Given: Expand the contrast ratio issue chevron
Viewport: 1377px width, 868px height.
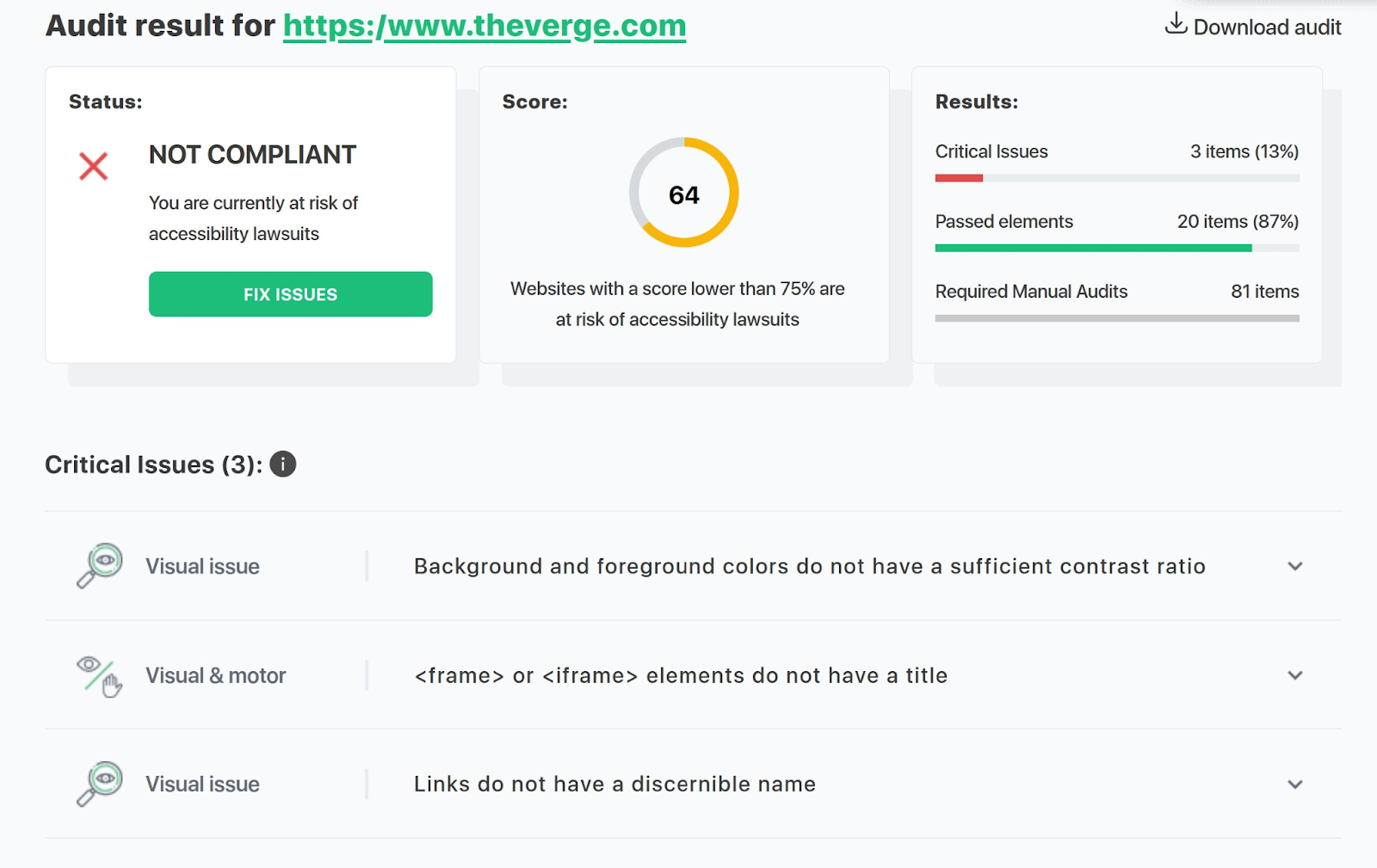Looking at the screenshot, I should coord(1295,566).
